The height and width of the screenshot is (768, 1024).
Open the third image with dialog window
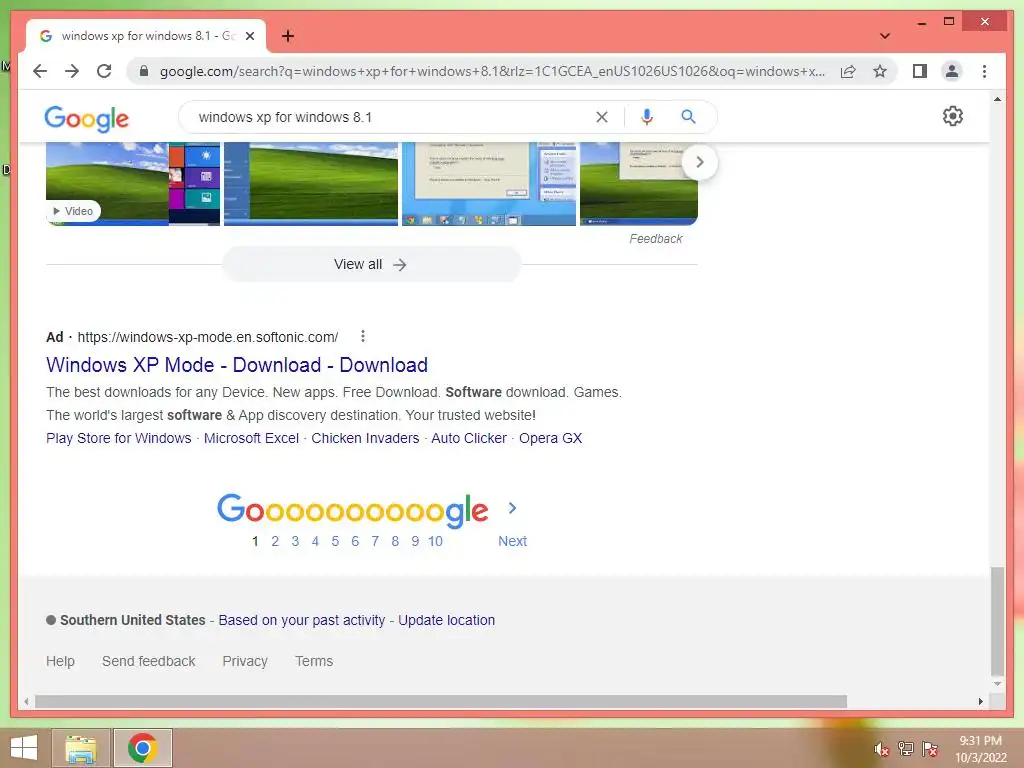pyautogui.click(x=488, y=184)
